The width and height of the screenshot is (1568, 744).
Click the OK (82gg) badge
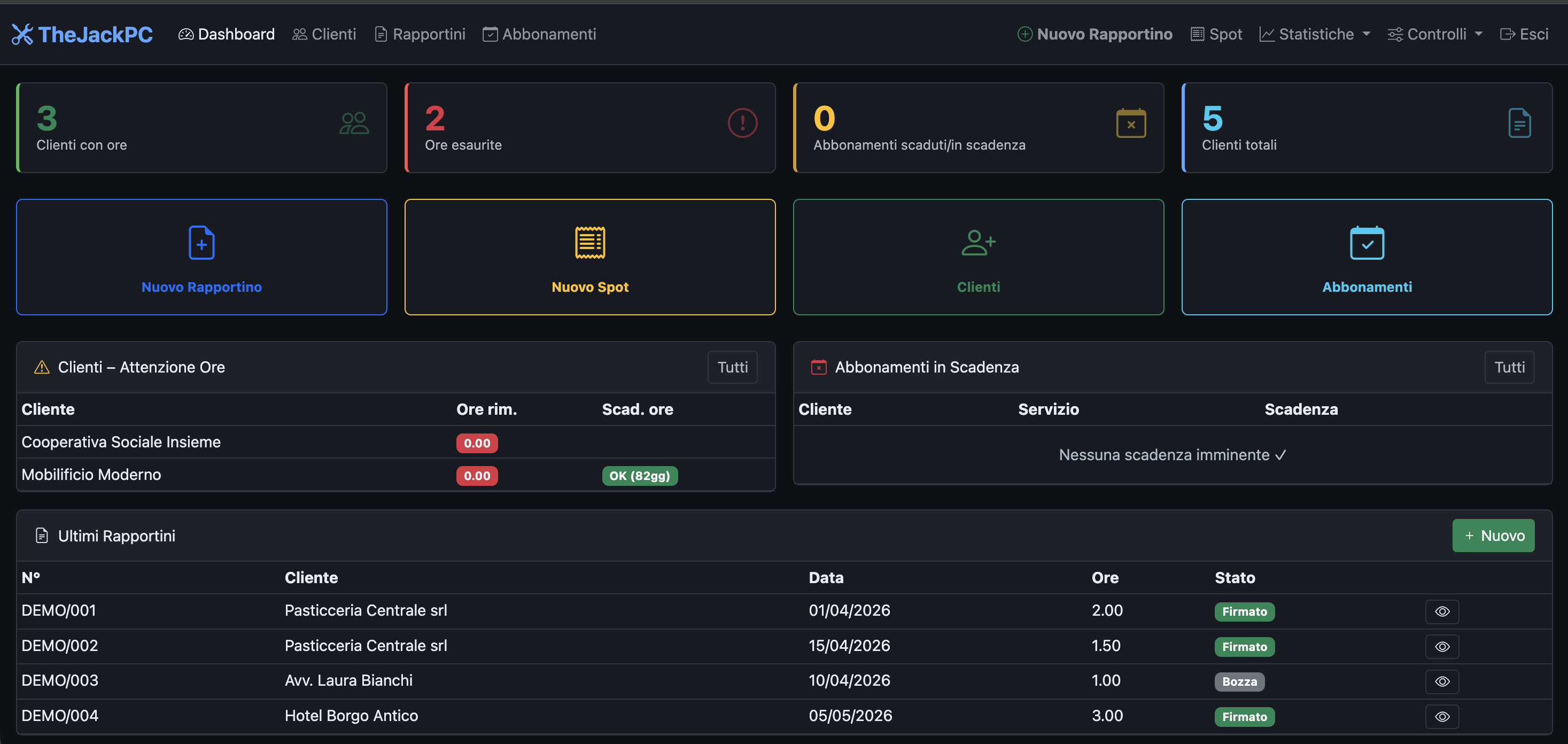[640, 476]
